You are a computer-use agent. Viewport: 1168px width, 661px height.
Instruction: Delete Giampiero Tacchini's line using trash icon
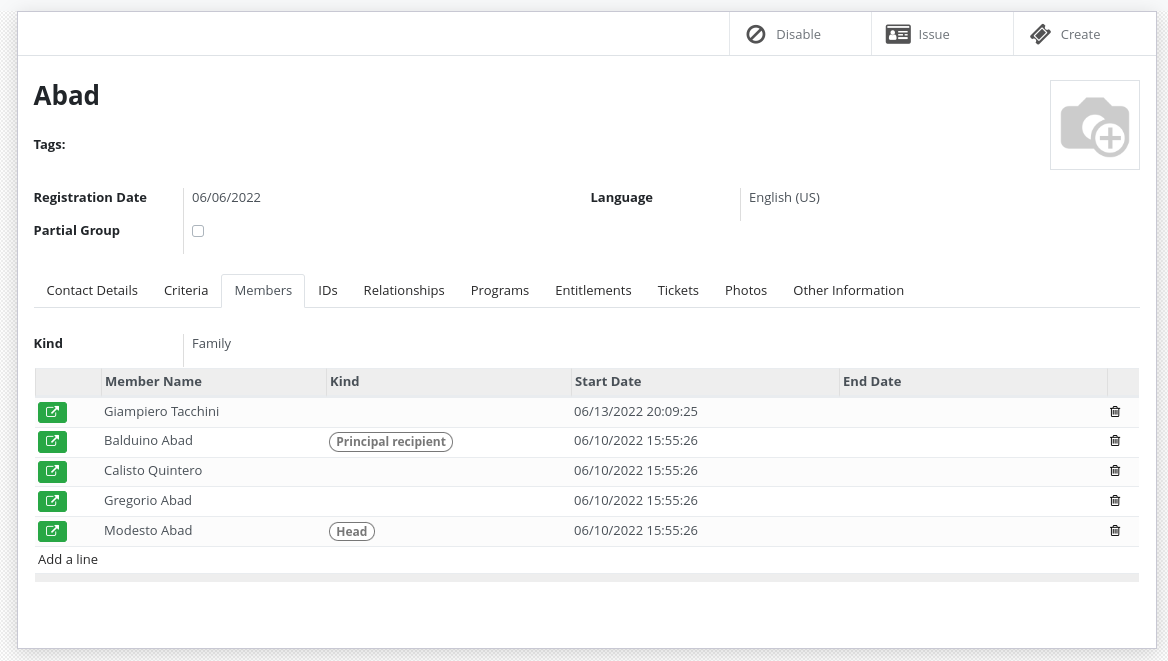(1115, 411)
